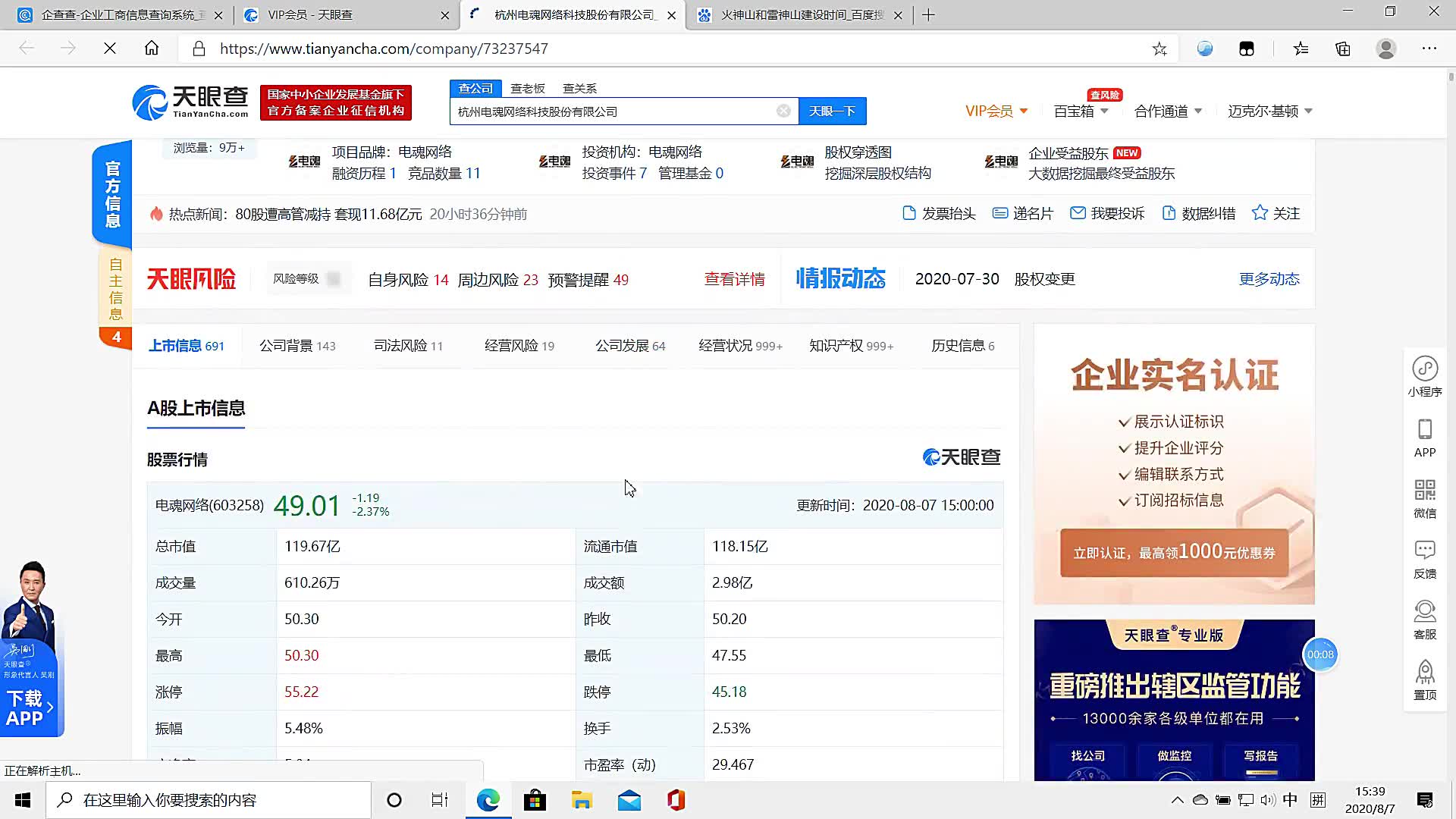Open the 股权穿透图 link
Image resolution: width=1456 pixels, height=819 pixels.
858,152
